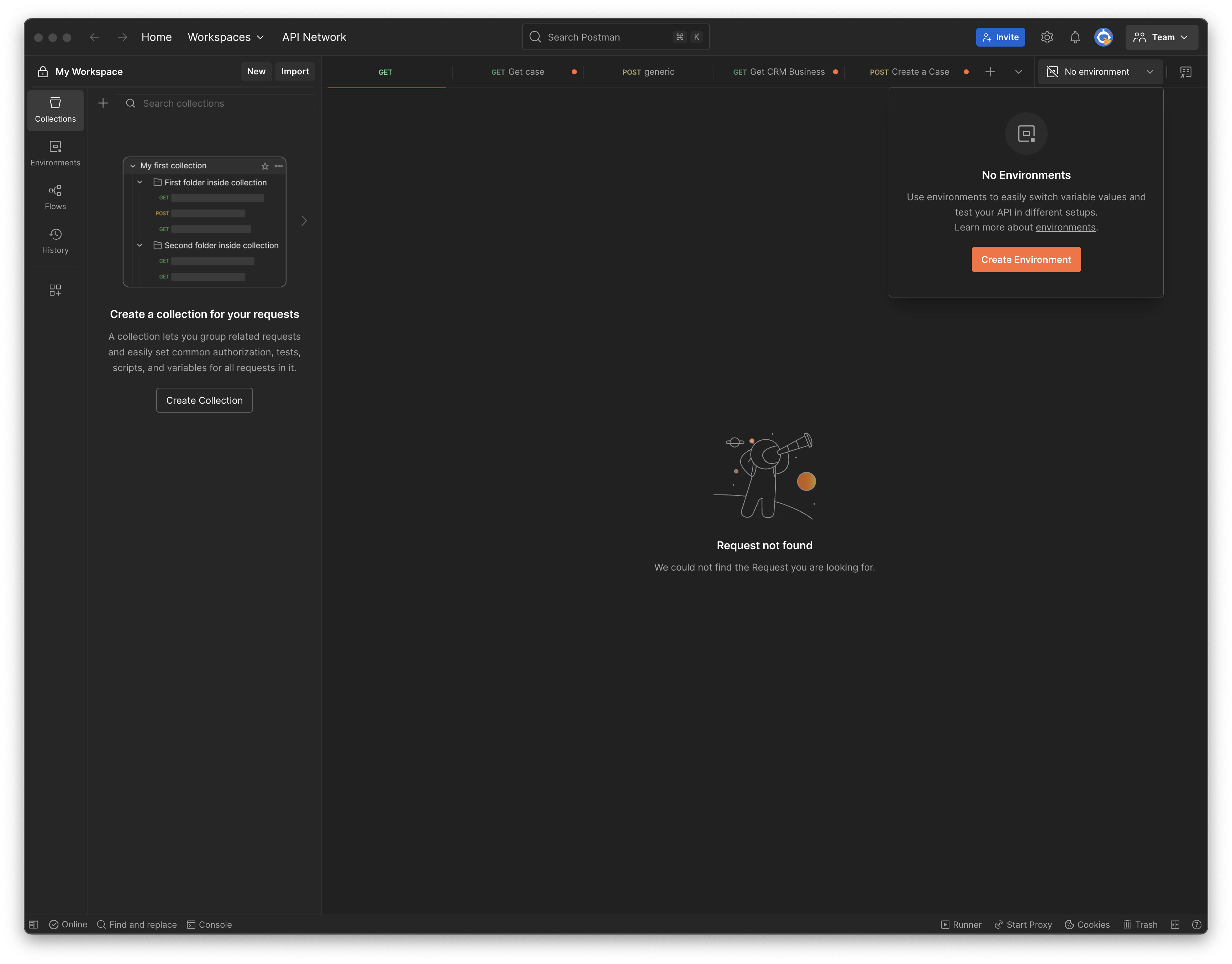The image size is (1232, 964).
Task: Toggle two-pane view in status bar
Action: click(x=1175, y=925)
